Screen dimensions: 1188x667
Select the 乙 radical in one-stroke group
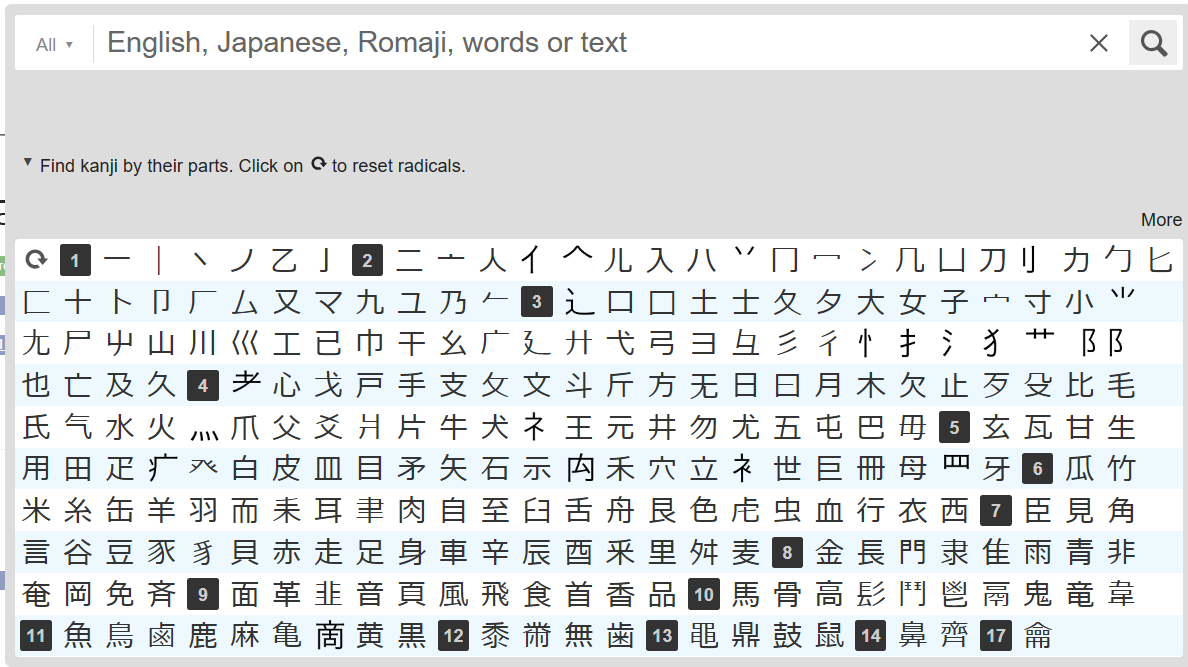point(284,261)
